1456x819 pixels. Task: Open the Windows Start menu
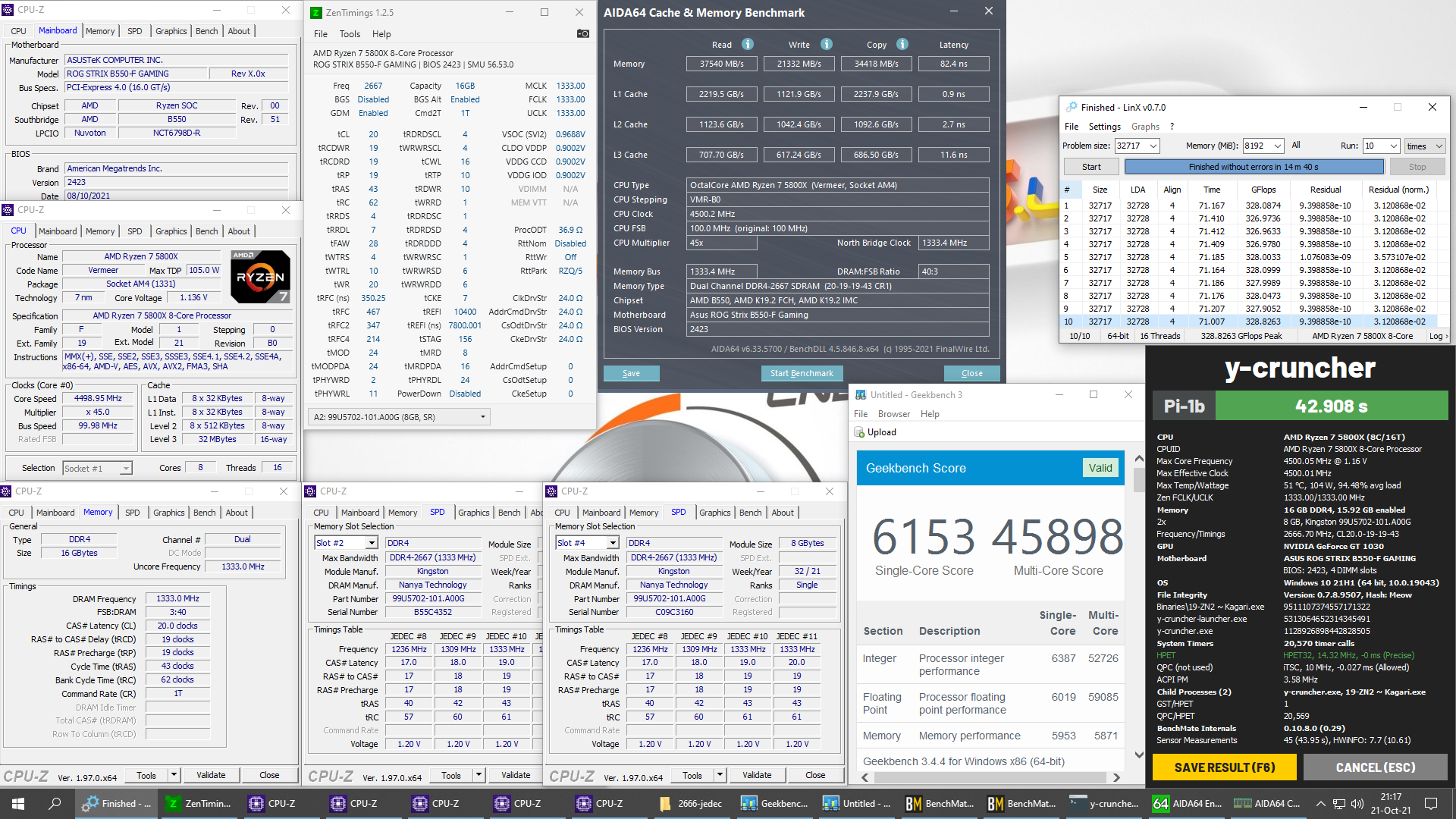[18, 804]
